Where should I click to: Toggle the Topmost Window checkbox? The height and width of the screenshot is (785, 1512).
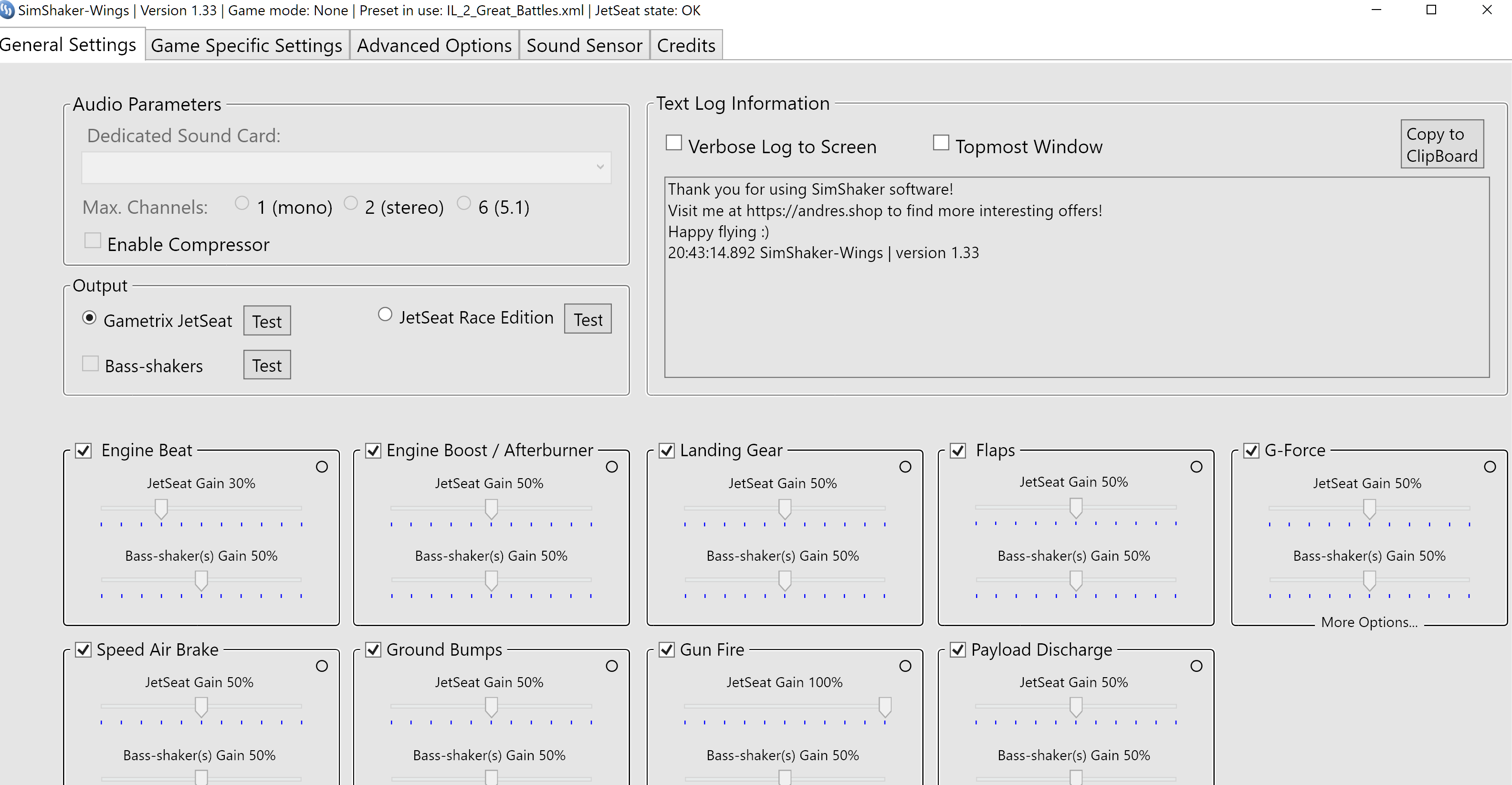tap(941, 143)
